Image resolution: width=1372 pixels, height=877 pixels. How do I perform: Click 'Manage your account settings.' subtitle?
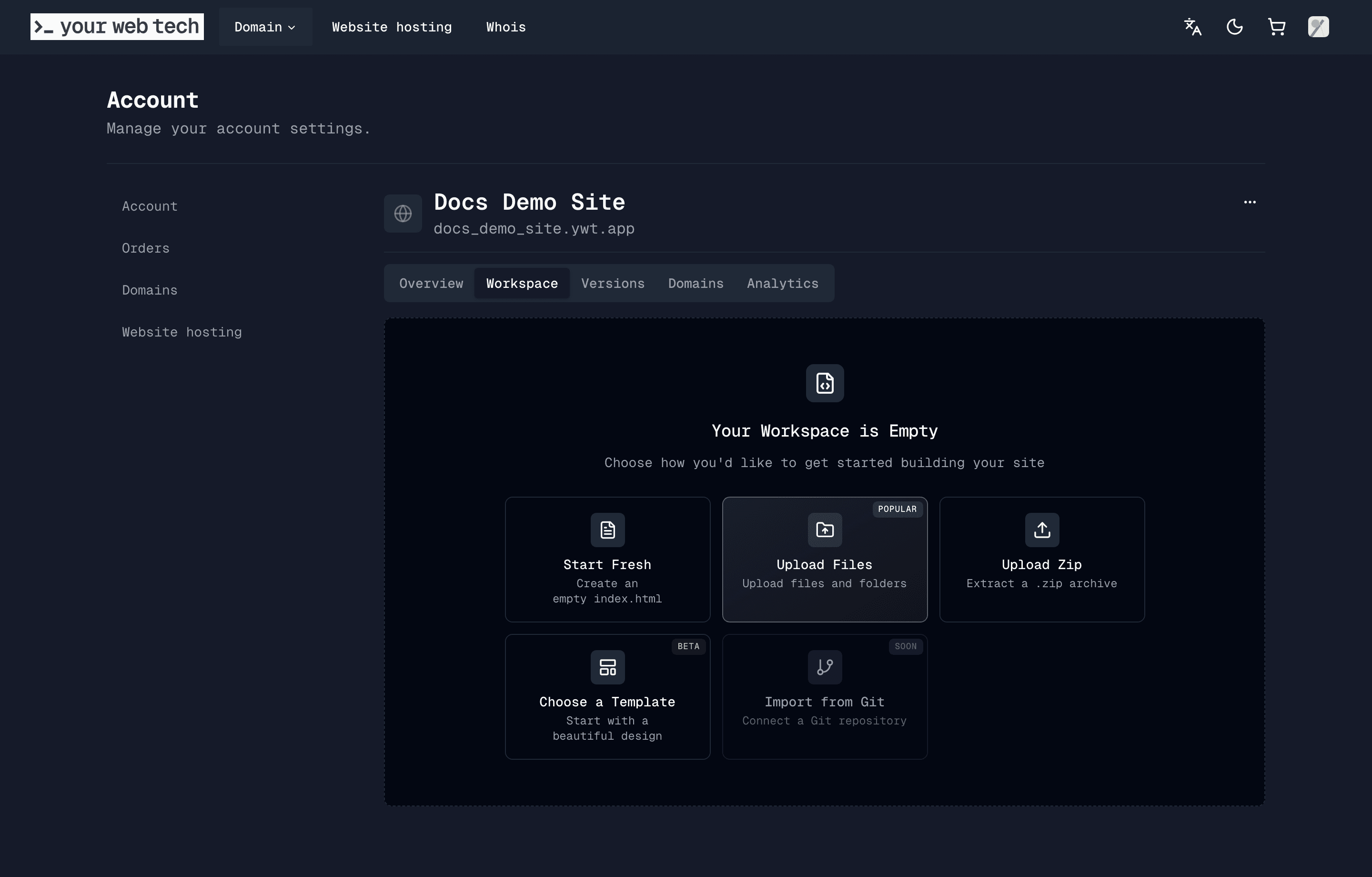[239, 129]
